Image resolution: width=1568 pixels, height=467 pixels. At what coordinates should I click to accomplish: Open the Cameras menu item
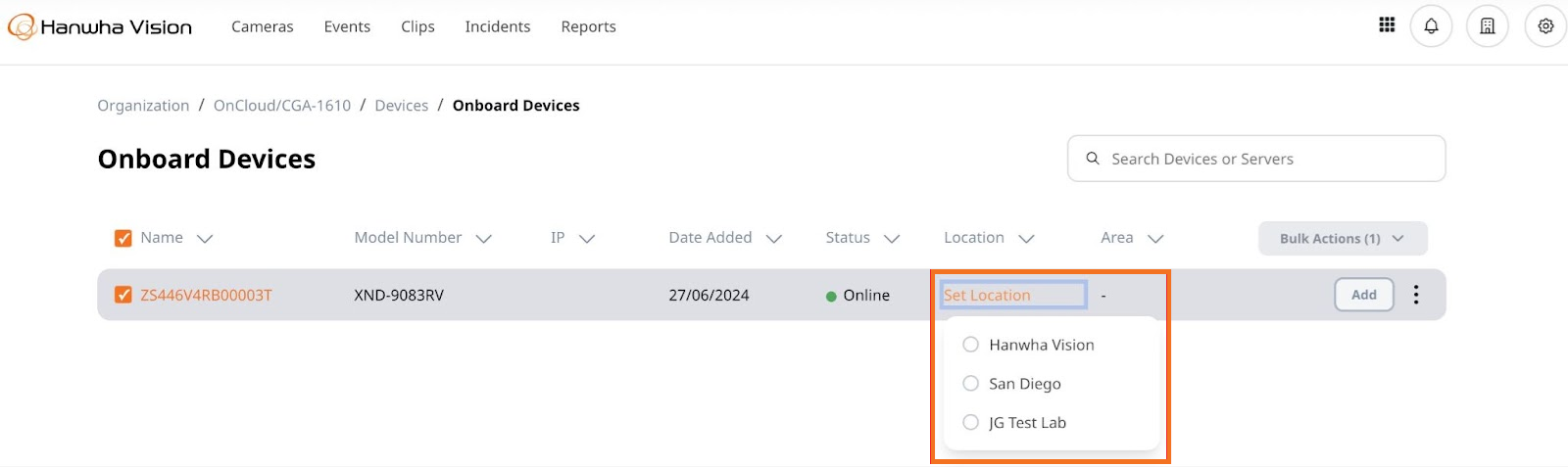coord(263,26)
